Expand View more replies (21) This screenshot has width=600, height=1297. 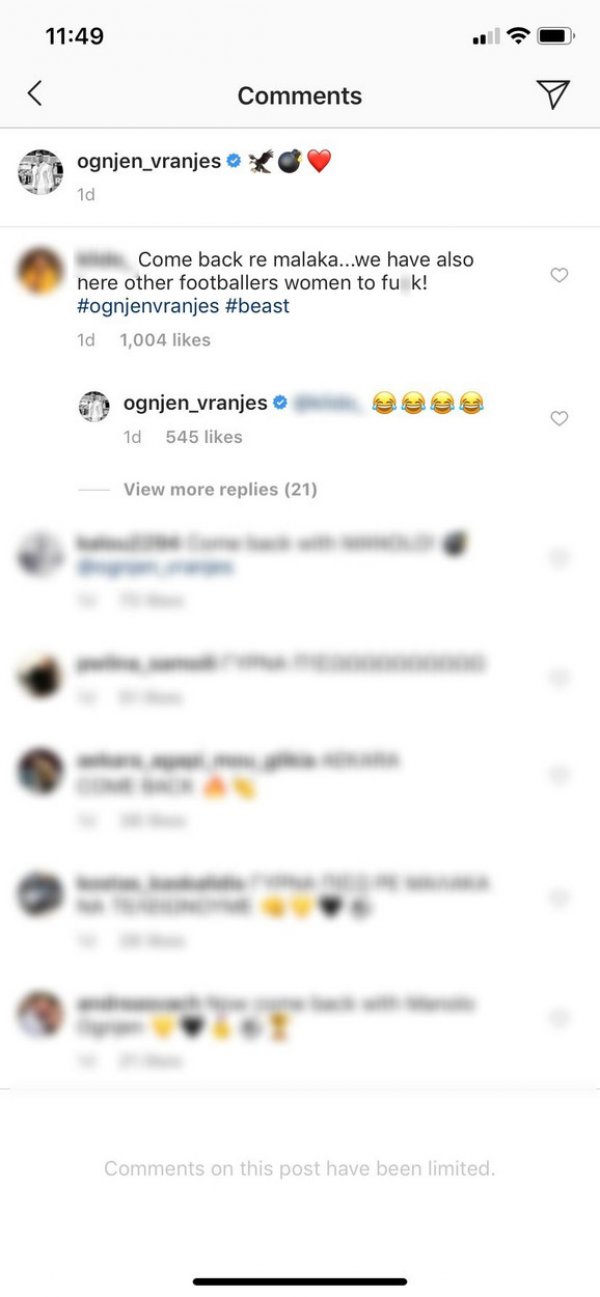click(220, 489)
